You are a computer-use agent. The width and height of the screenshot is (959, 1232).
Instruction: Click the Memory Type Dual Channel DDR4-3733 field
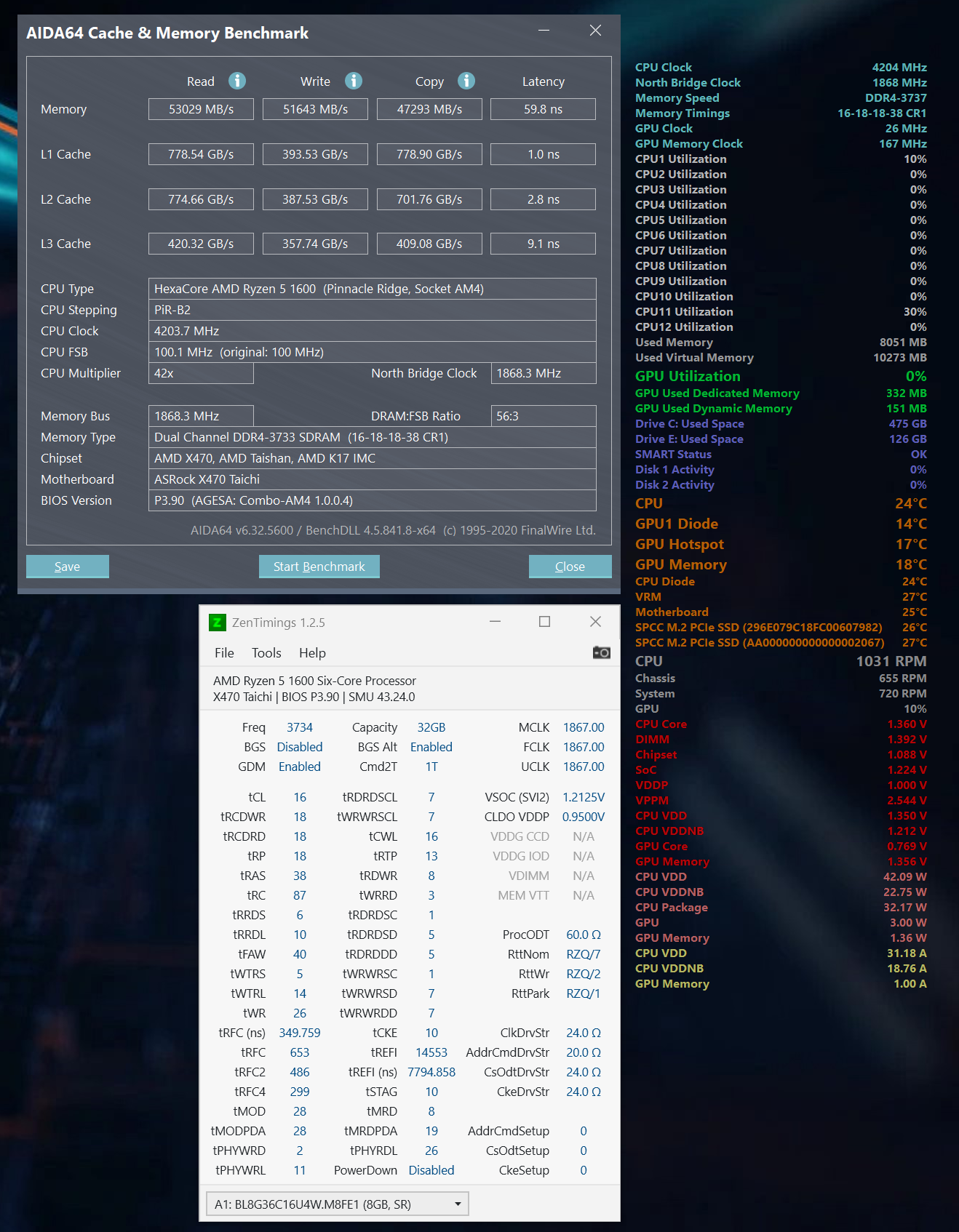pos(373,437)
